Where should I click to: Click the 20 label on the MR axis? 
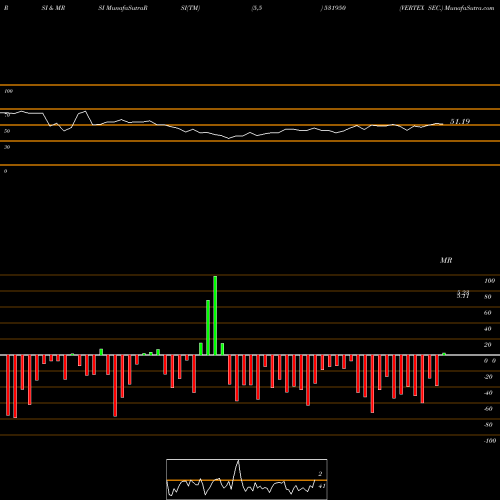487,345
